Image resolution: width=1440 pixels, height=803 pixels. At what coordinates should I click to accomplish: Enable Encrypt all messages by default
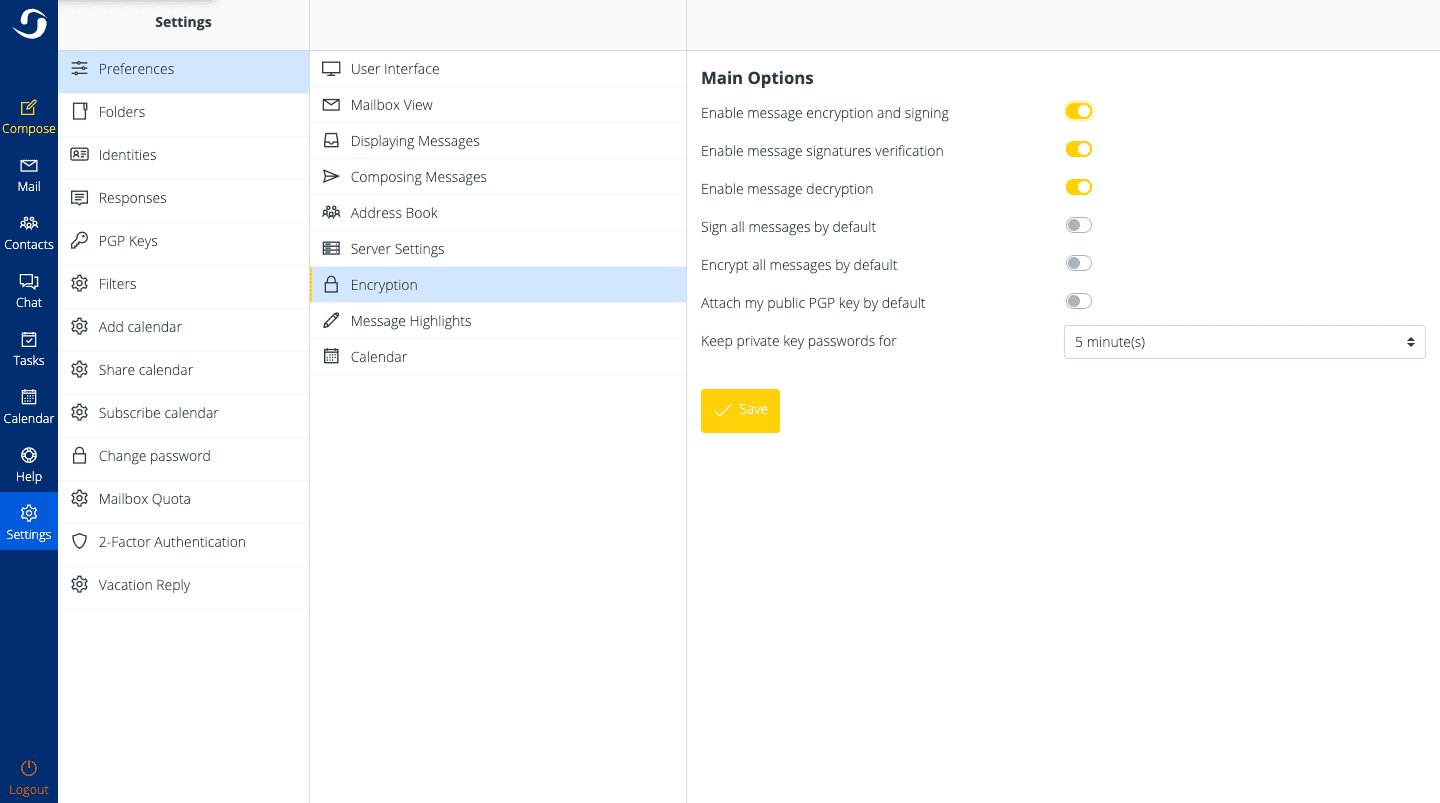(x=1078, y=264)
